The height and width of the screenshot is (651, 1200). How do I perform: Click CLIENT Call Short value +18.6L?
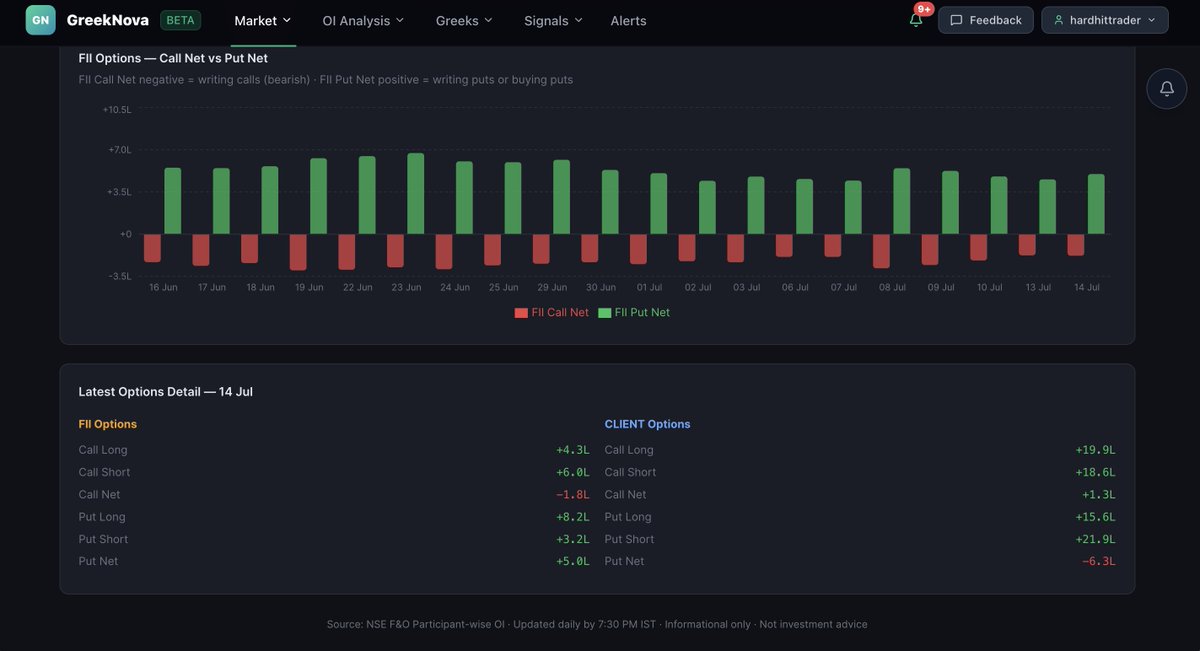(1095, 472)
